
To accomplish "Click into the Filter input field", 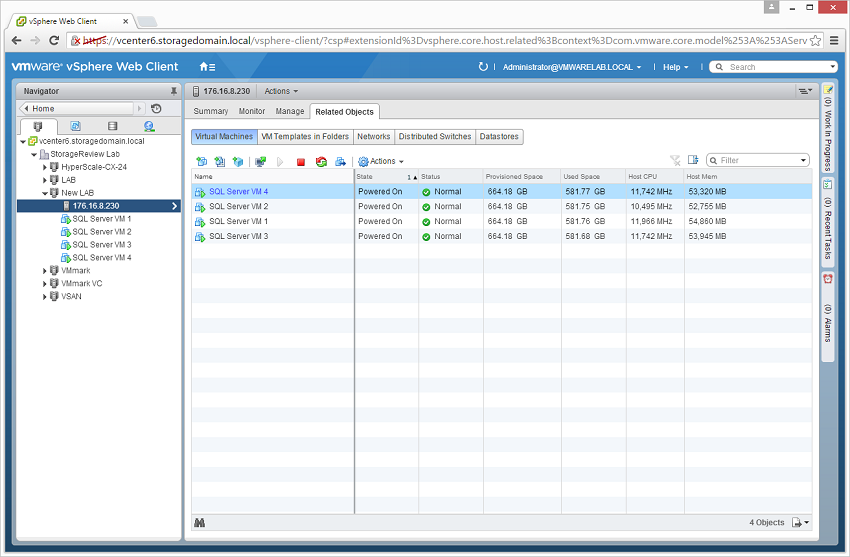I will (758, 160).
